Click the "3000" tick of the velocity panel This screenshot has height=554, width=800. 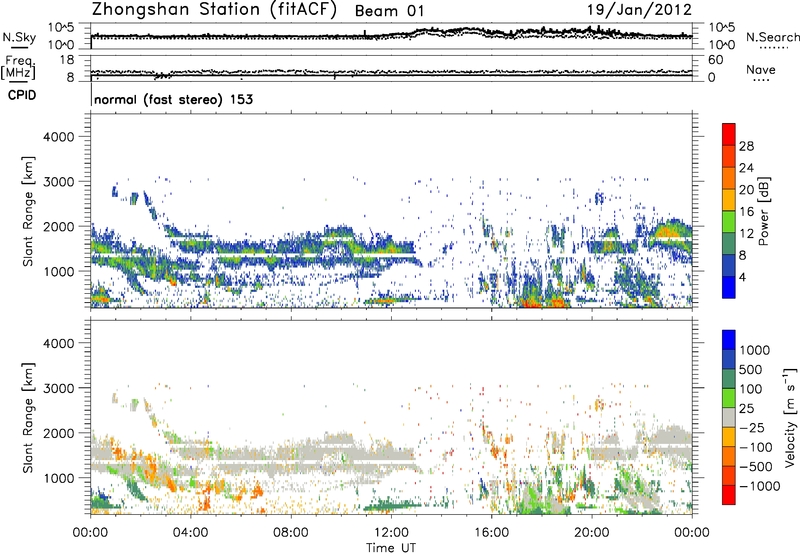pyautogui.click(x=58, y=388)
